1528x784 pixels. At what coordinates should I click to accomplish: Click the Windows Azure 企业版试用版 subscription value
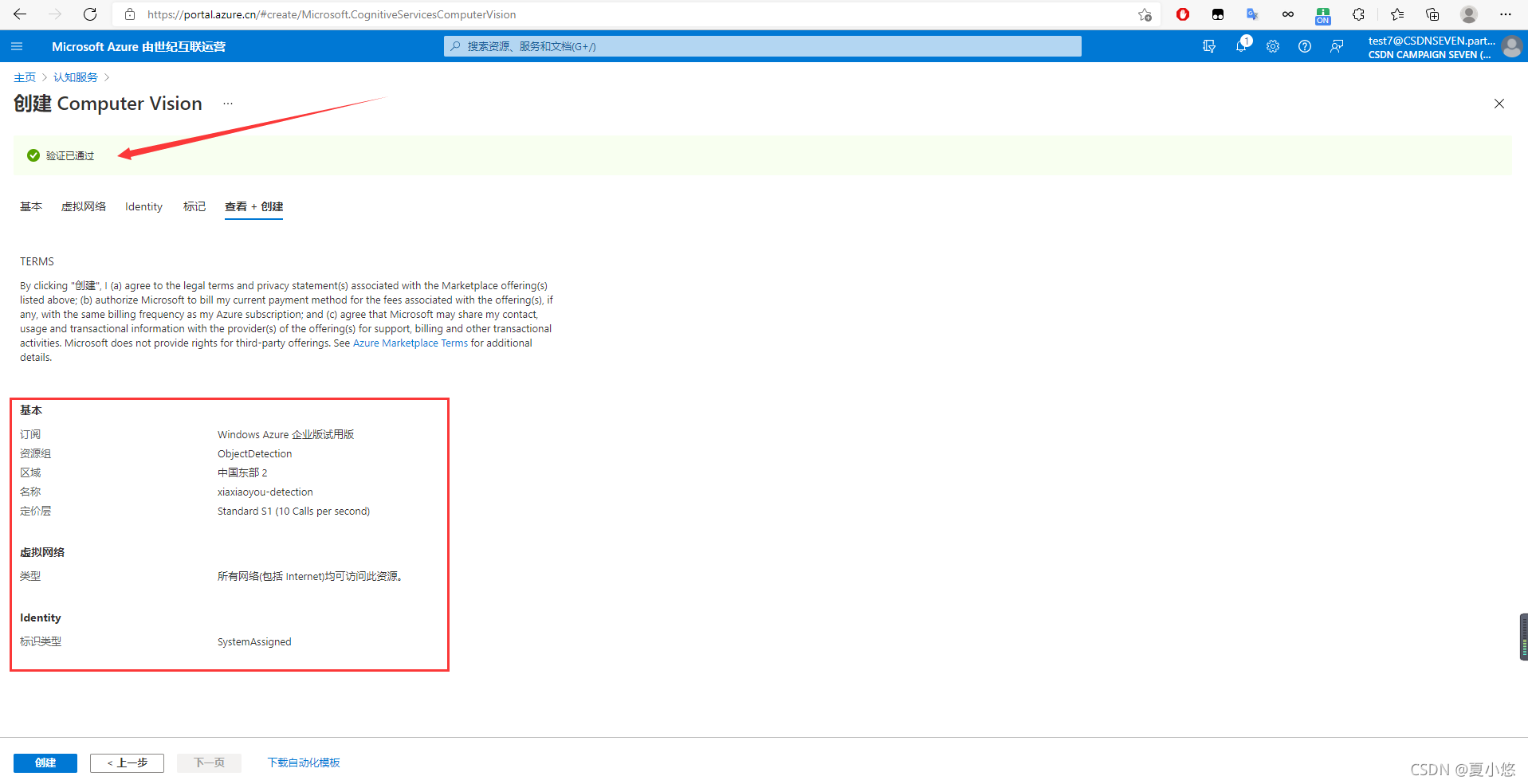point(285,434)
